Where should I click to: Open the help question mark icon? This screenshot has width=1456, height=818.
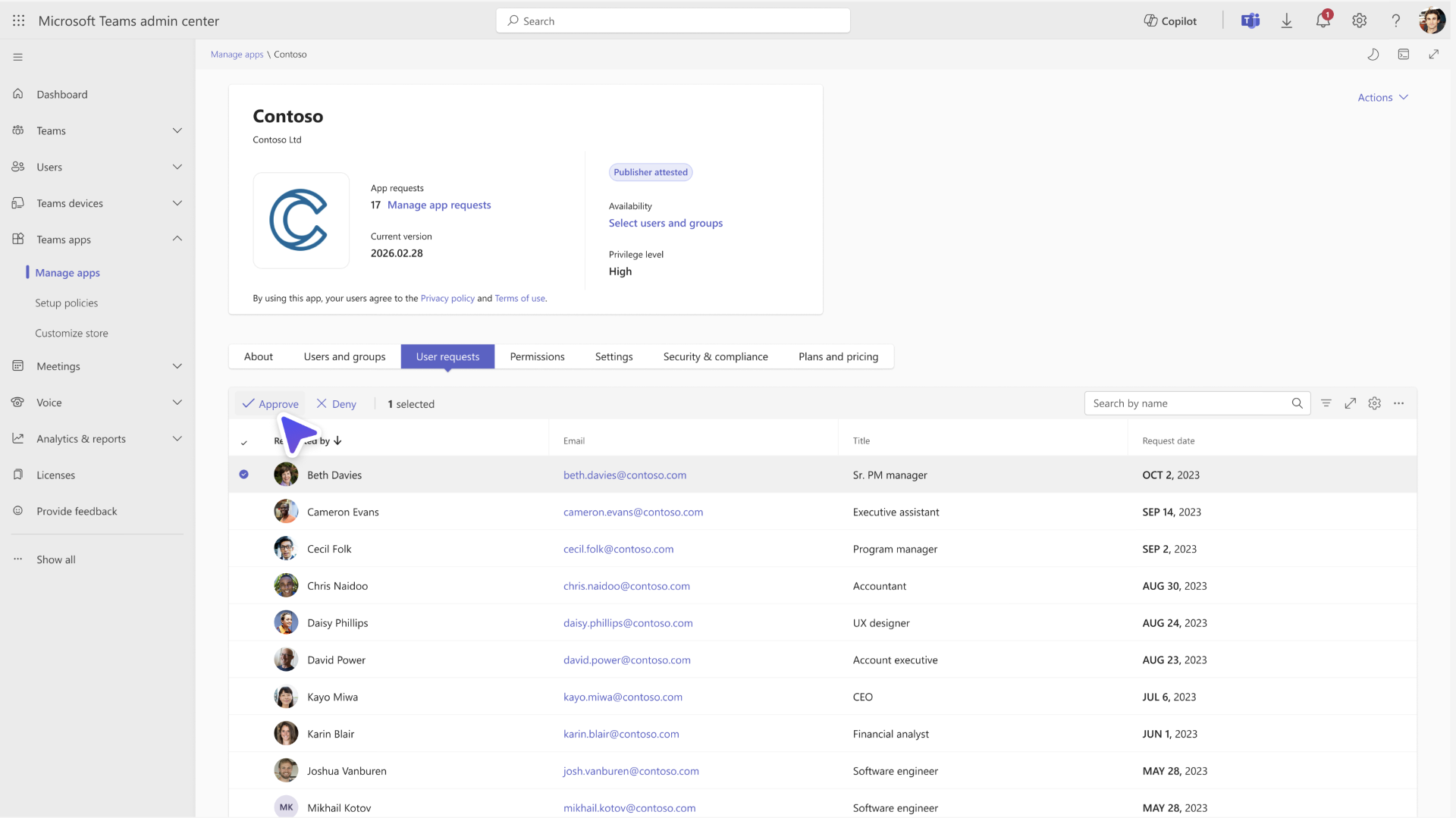coord(1396,21)
